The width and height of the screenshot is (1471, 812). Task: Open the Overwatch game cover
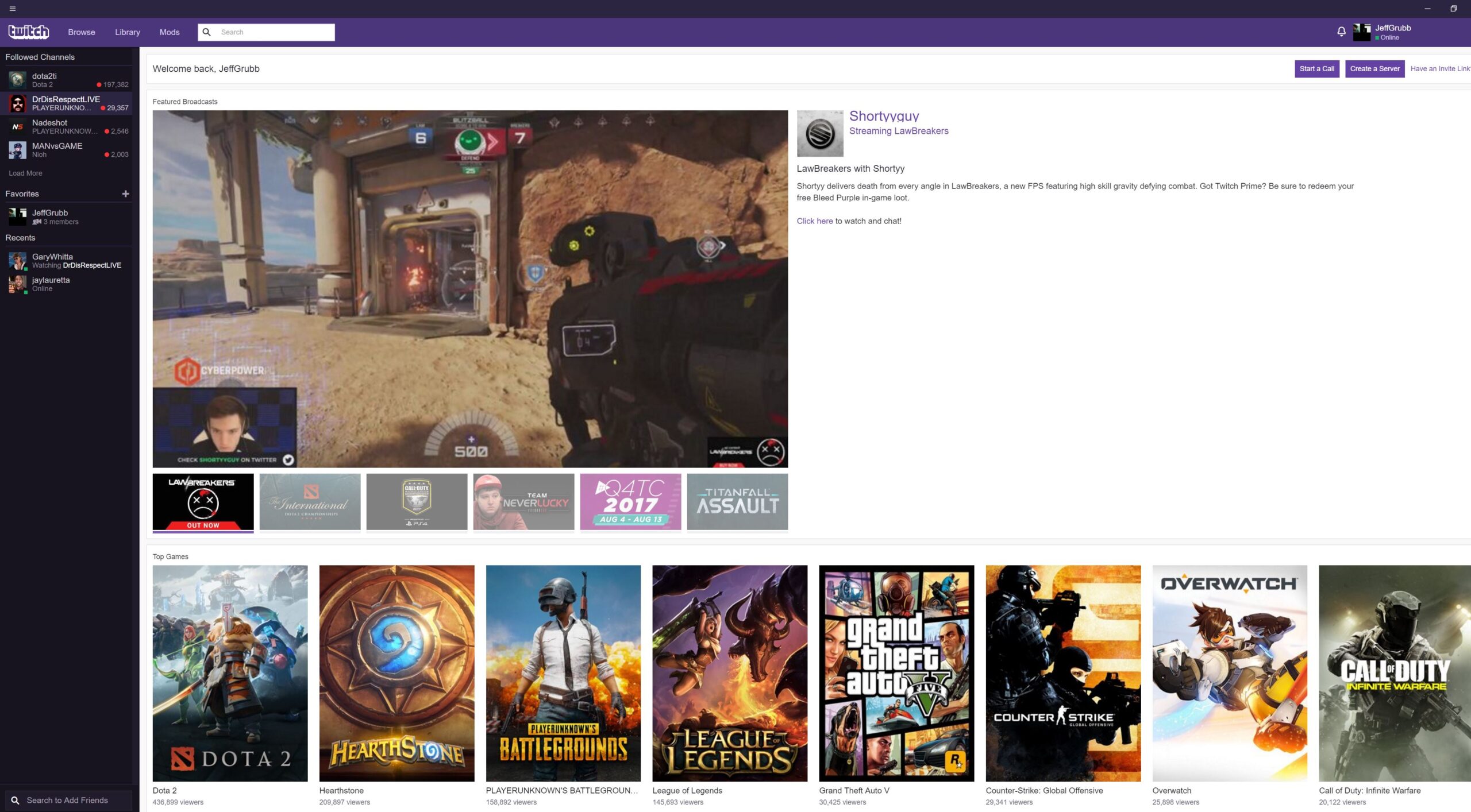(x=1230, y=673)
